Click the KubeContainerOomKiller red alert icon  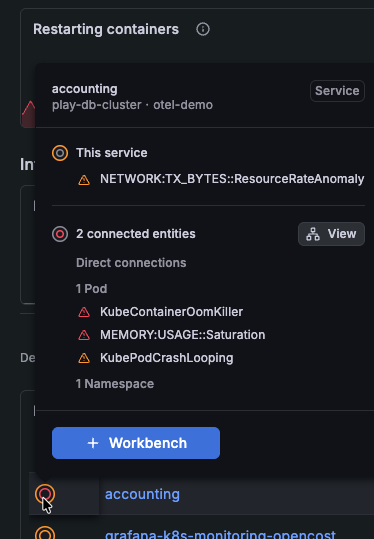point(84,312)
